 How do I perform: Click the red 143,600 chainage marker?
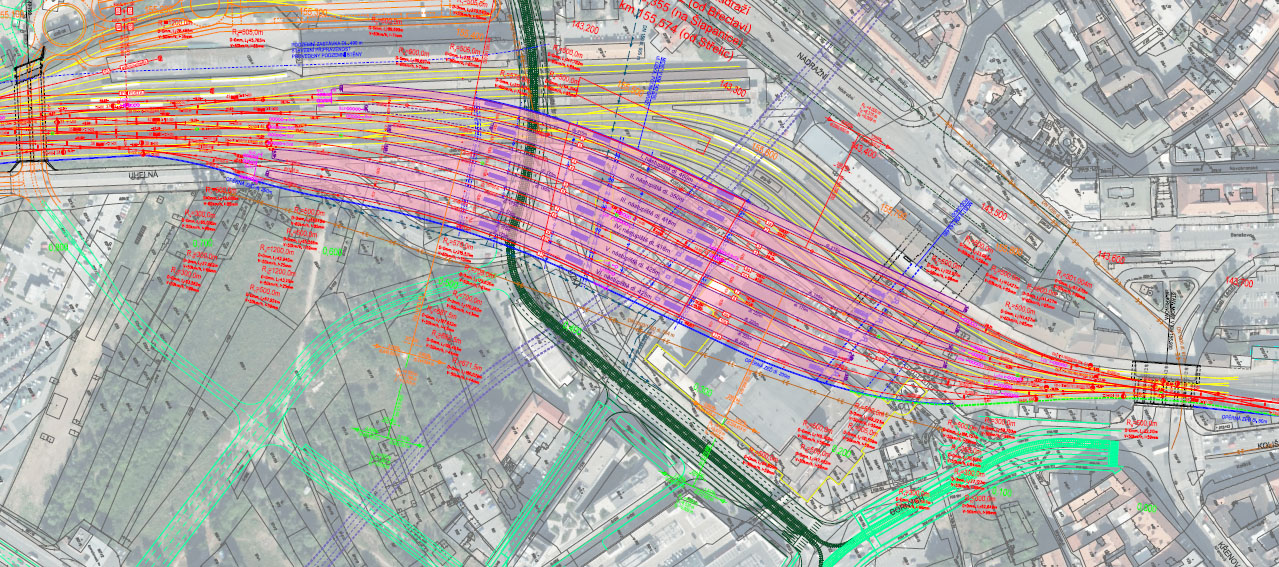1112,259
